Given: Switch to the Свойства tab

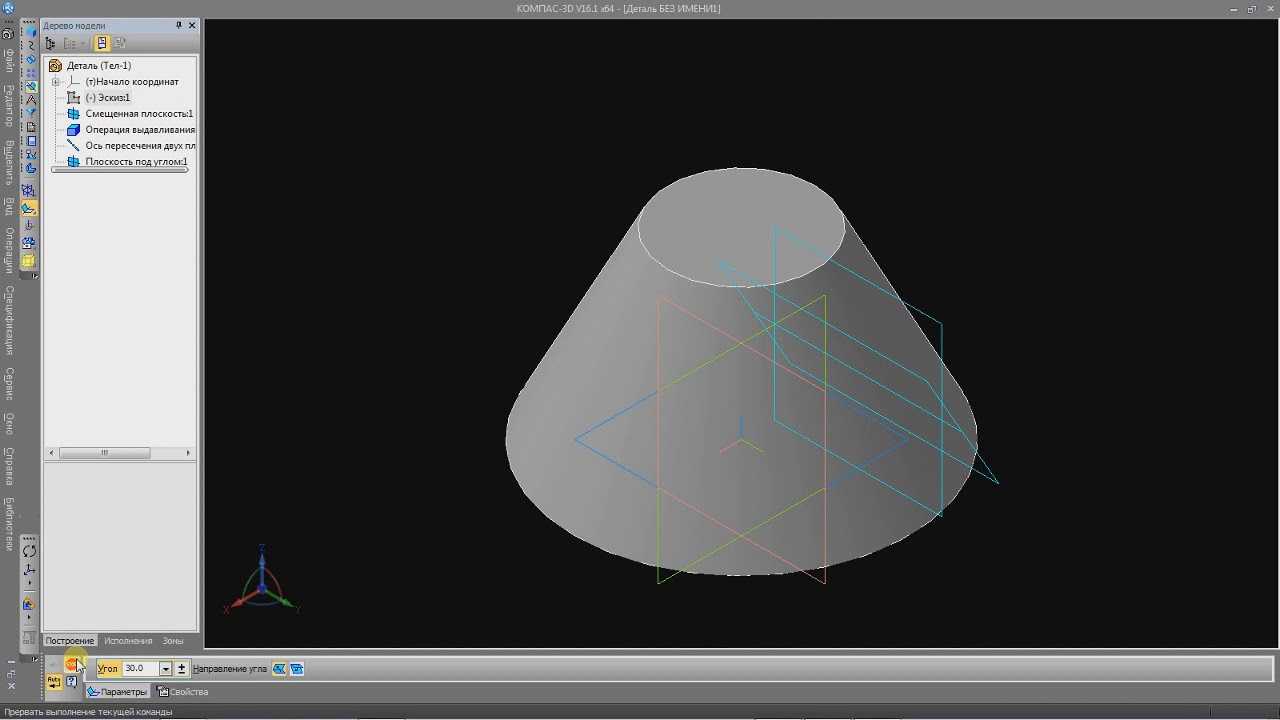Looking at the screenshot, I should point(183,692).
